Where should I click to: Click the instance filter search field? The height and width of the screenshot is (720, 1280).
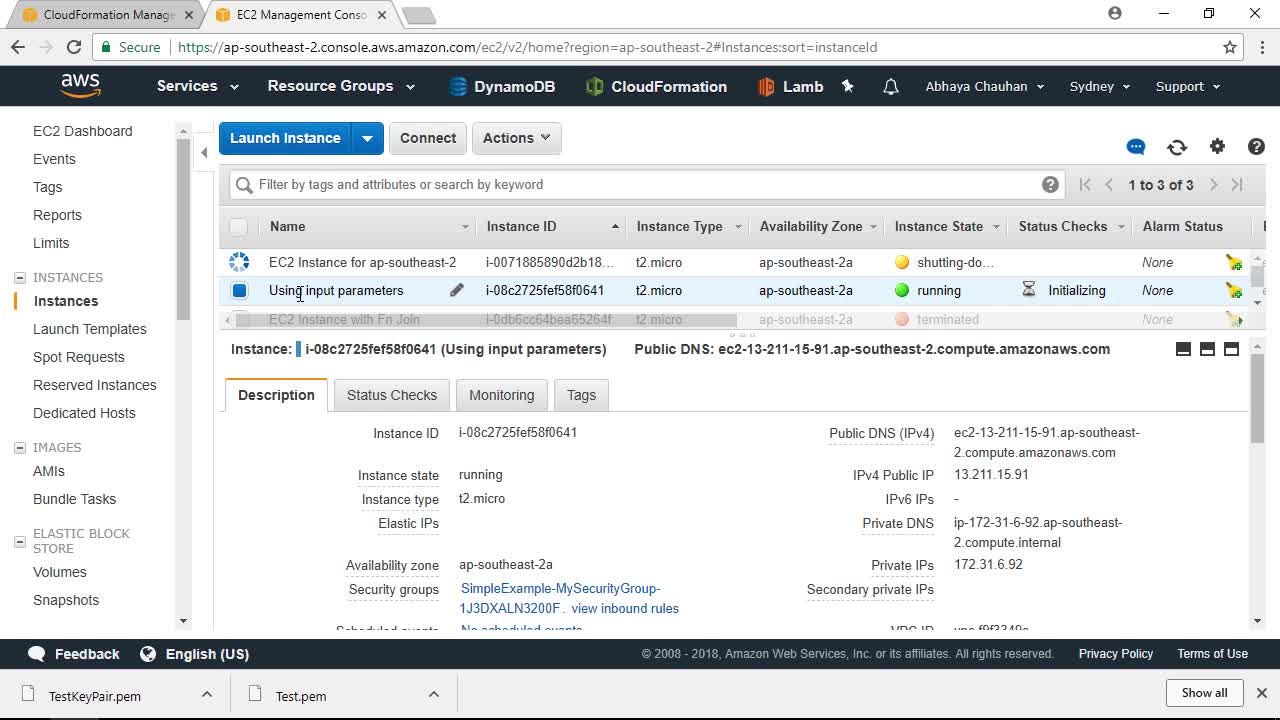645,184
